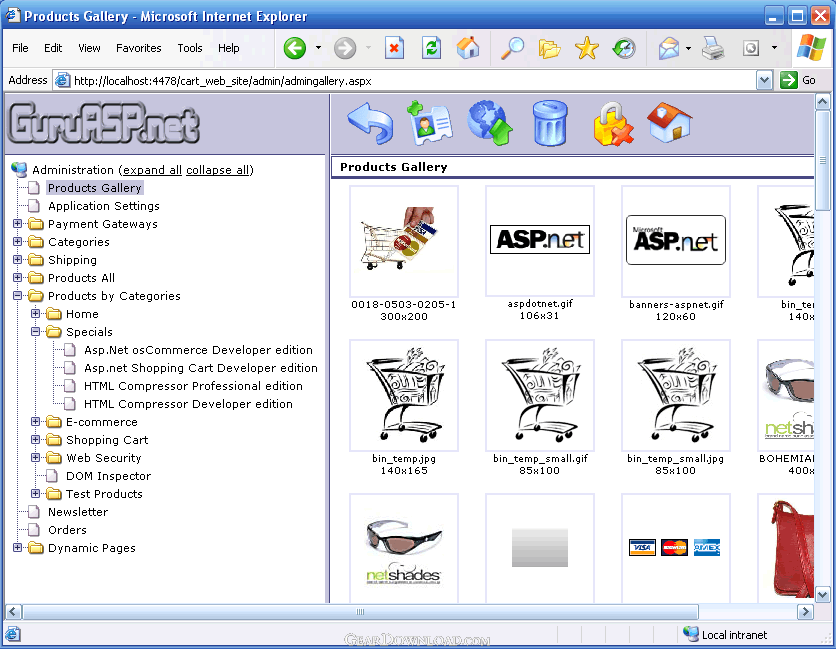836x649 pixels.
Task: Select Products Gallery in the tree
Action: pyautogui.click(x=95, y=188)
